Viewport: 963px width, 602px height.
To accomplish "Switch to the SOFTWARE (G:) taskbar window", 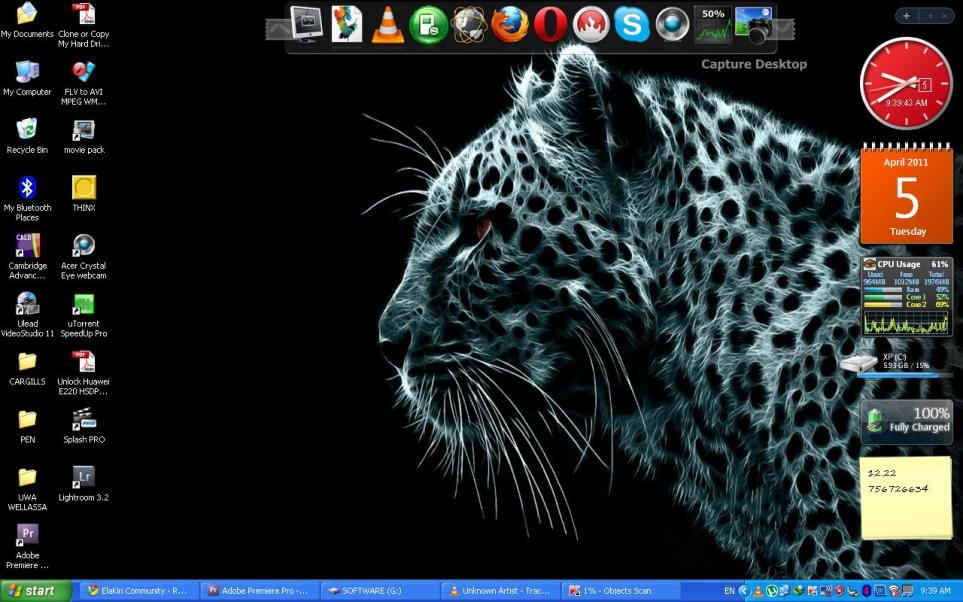I will click(x=380, y=591).
